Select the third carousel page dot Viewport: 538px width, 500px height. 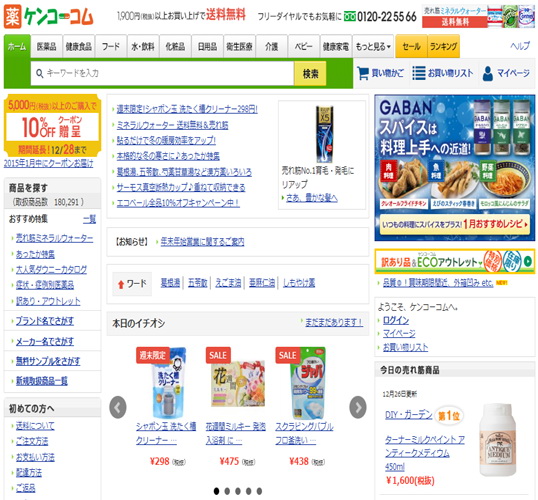(x=238, y=491)
